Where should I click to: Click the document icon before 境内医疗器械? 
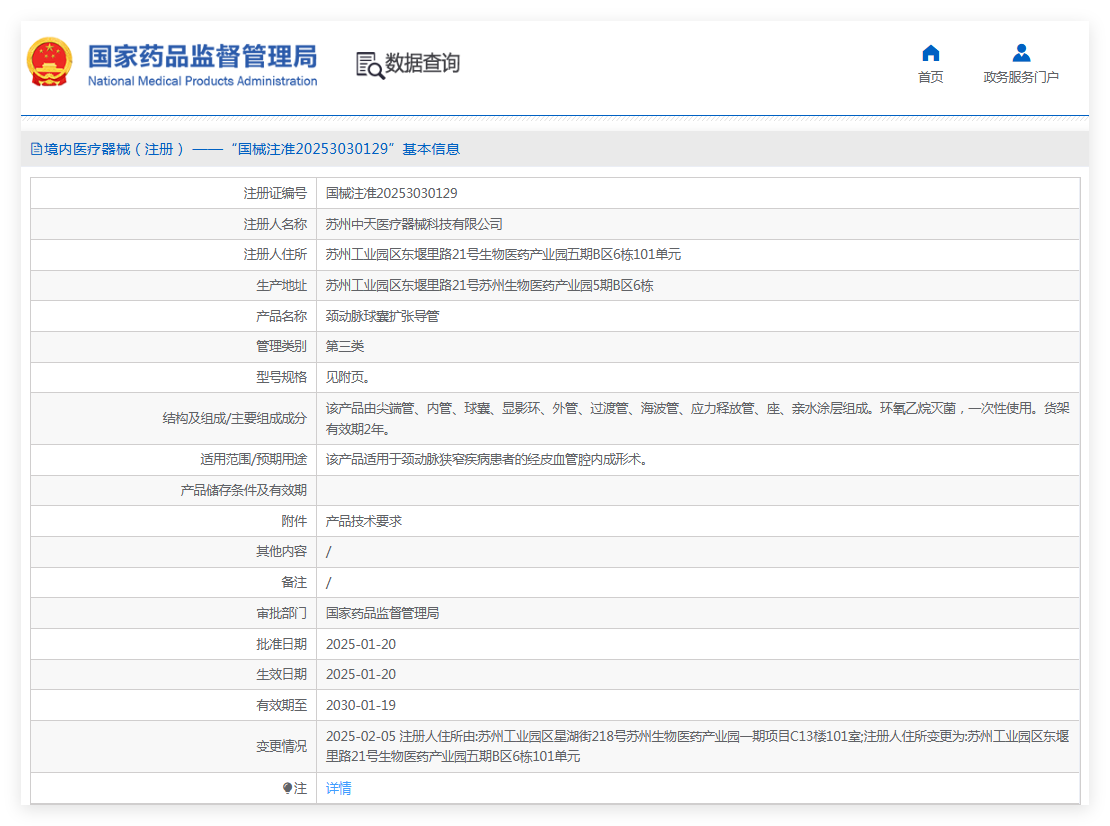coord(36,149)
